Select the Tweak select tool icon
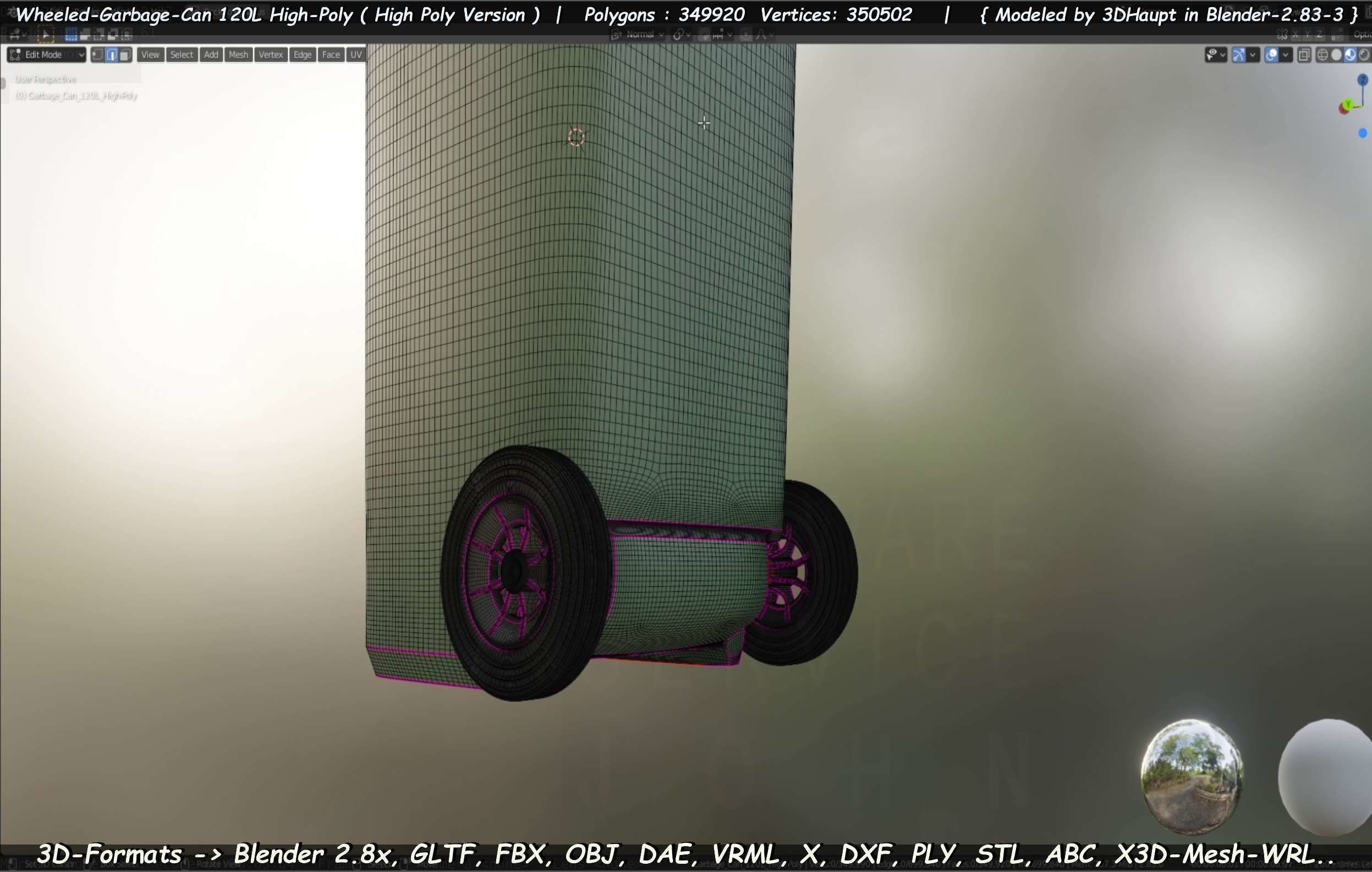The image size is (1372, 872). 46,35
